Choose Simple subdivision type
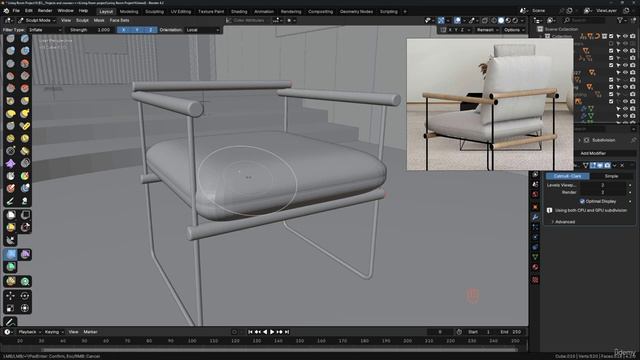640x360 pixels. click(611, 176)
